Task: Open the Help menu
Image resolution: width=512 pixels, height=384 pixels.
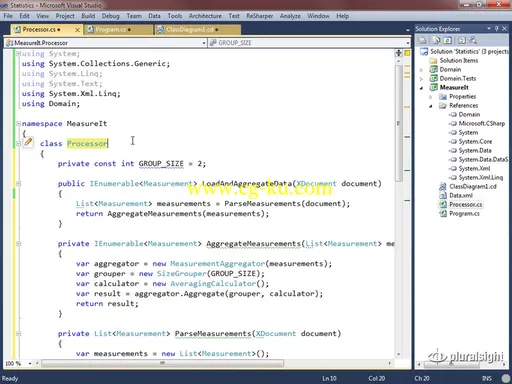Action: pos(342,16)
